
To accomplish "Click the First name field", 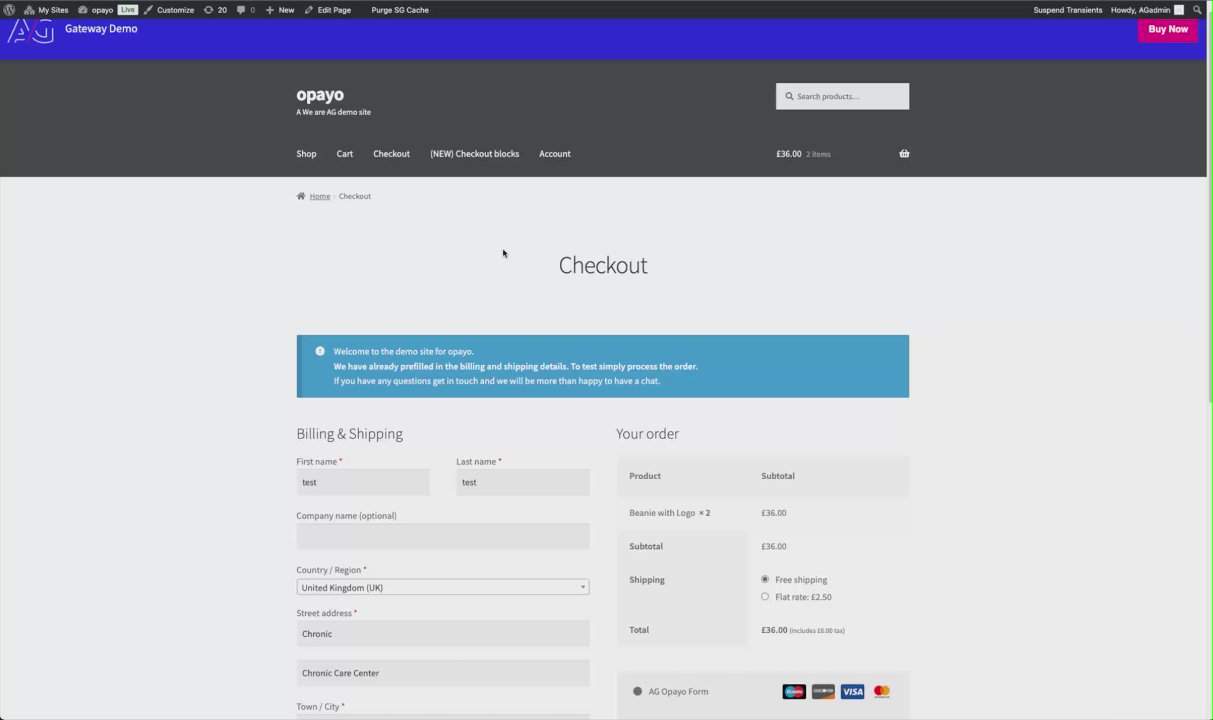I will pos(363,482).
